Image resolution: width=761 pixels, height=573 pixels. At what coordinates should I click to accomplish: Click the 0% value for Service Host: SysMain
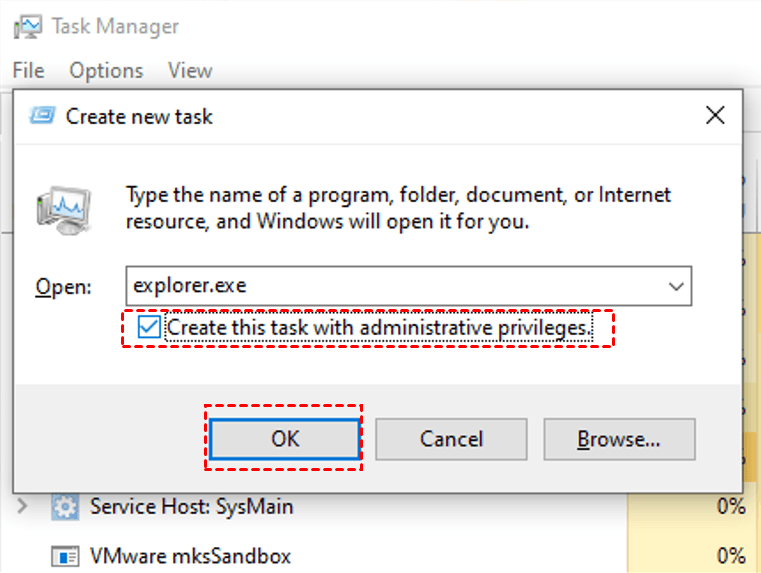730,507
